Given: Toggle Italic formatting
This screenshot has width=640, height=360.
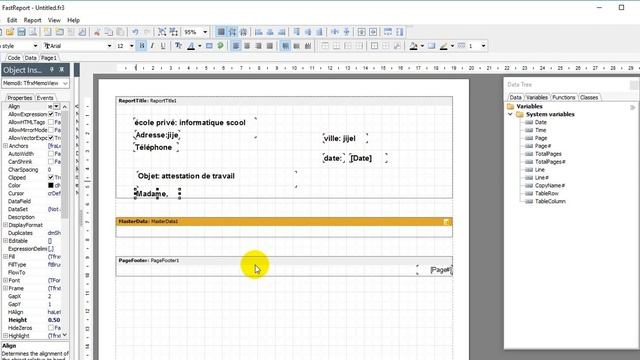Looking at the screenshot, I should 152,46.
